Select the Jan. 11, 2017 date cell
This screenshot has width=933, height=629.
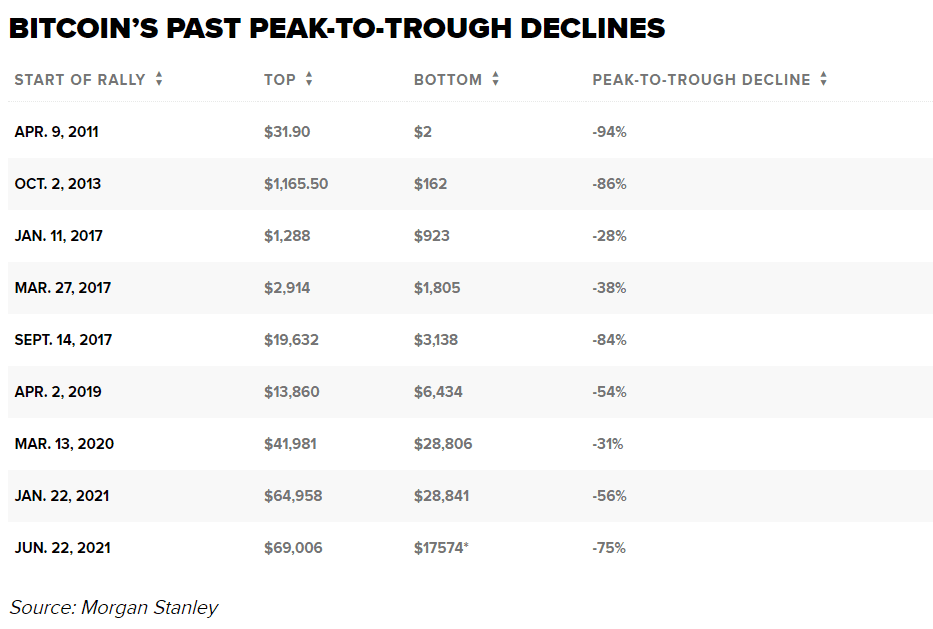(58, 236)
